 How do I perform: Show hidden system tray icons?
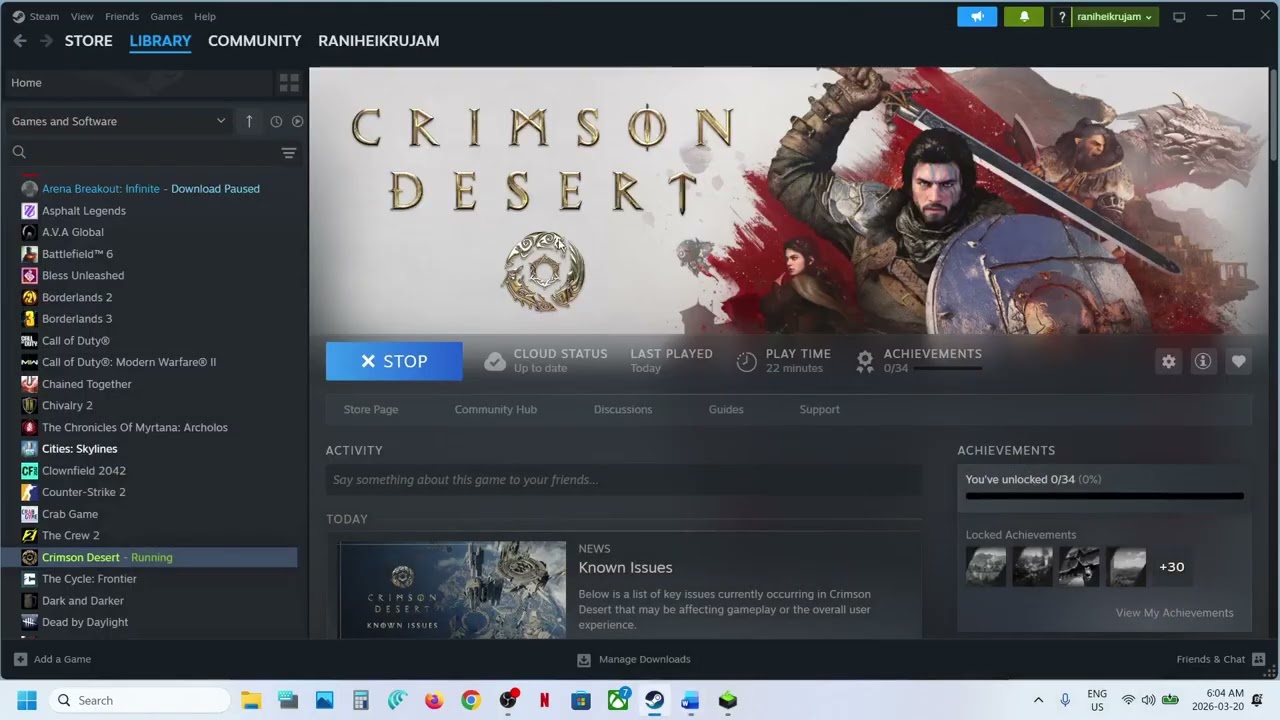[1038, 700]
